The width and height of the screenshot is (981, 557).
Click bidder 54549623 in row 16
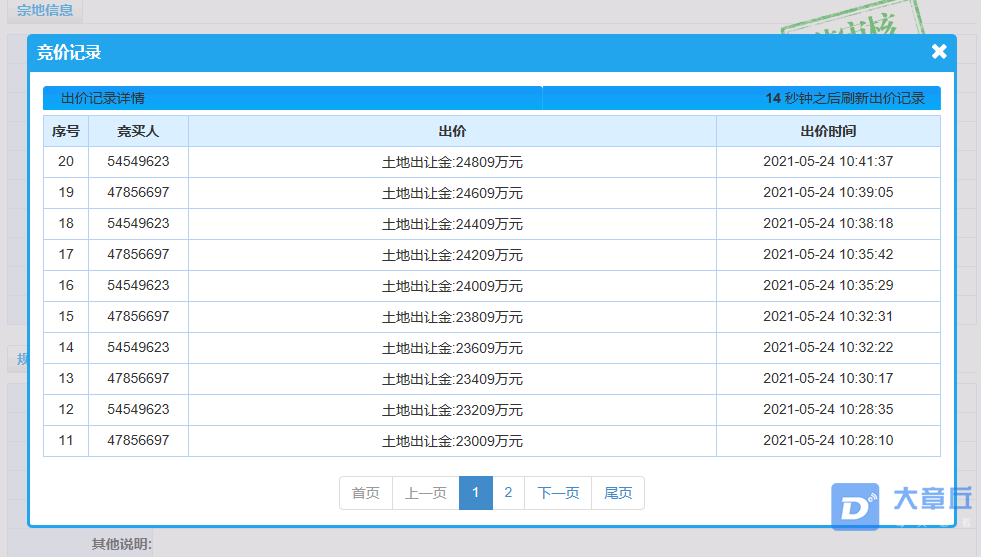138,285
